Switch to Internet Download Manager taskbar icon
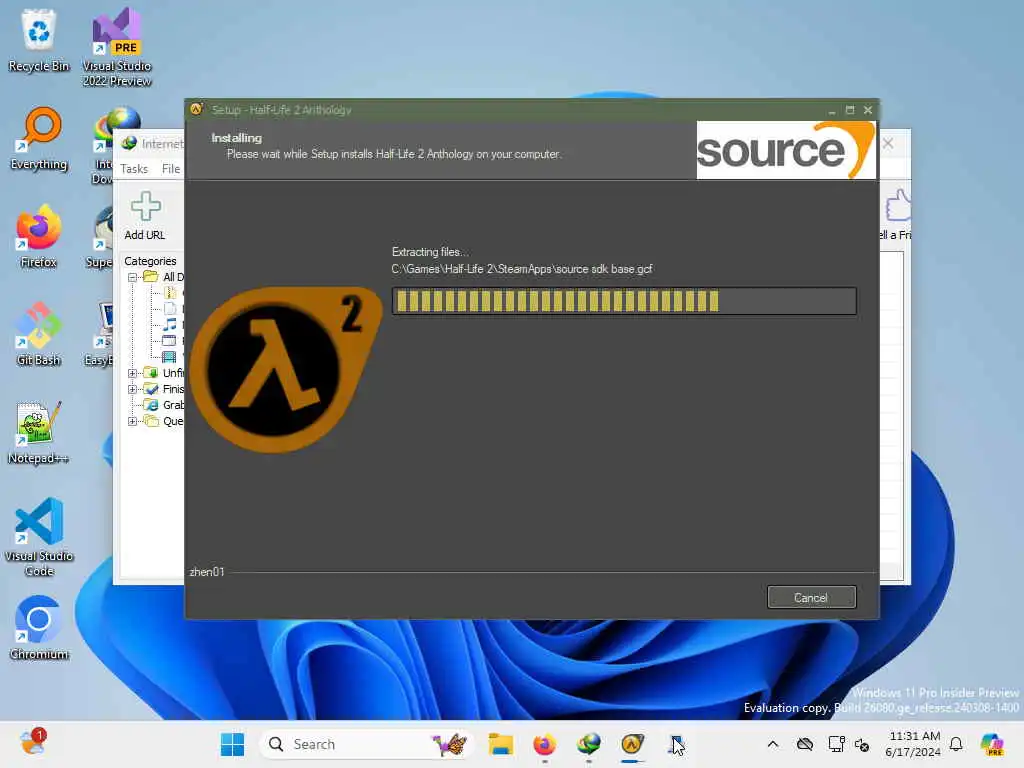 click(x=588, y=744)
